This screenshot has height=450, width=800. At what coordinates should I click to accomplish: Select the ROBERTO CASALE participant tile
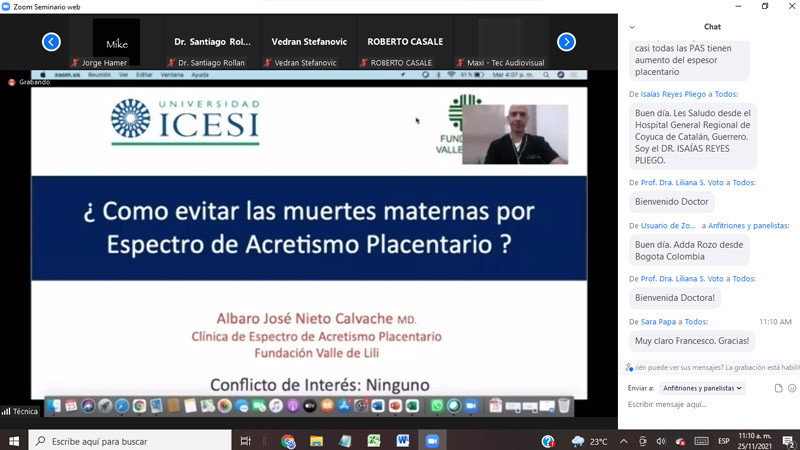405,41
